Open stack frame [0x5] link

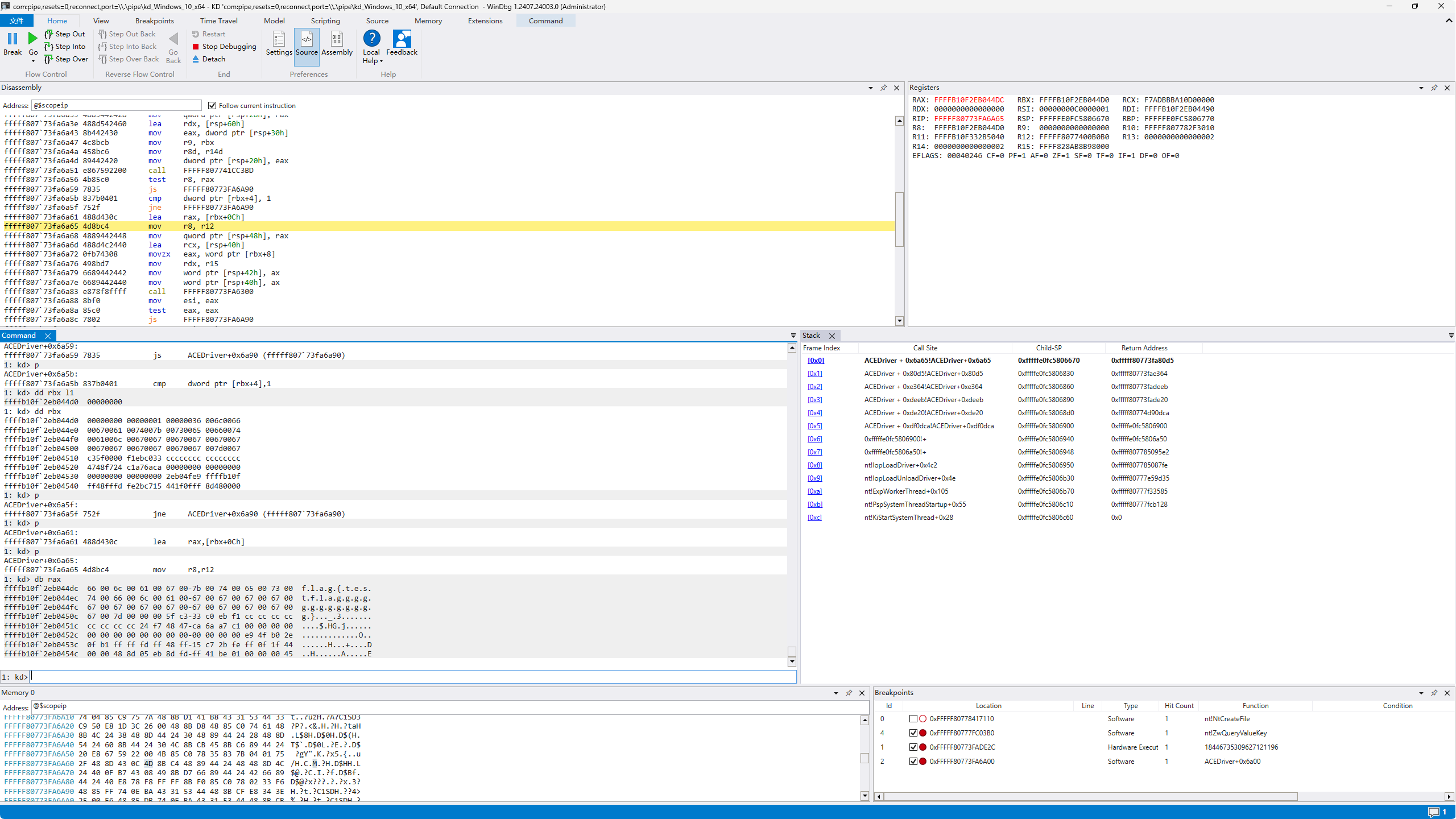coord(814,426)
